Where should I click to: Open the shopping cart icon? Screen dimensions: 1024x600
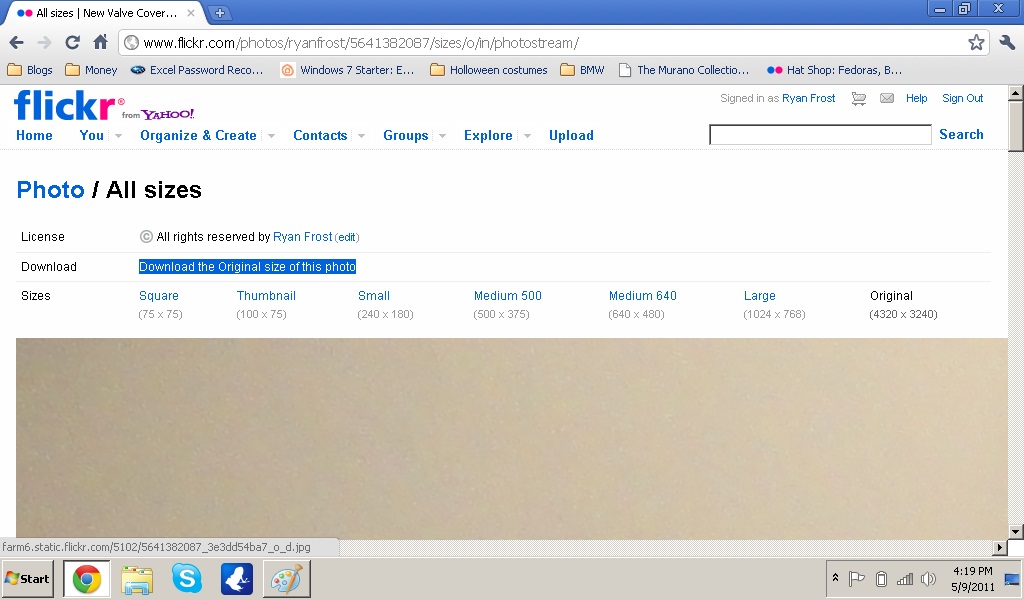[x=858, y=98]
